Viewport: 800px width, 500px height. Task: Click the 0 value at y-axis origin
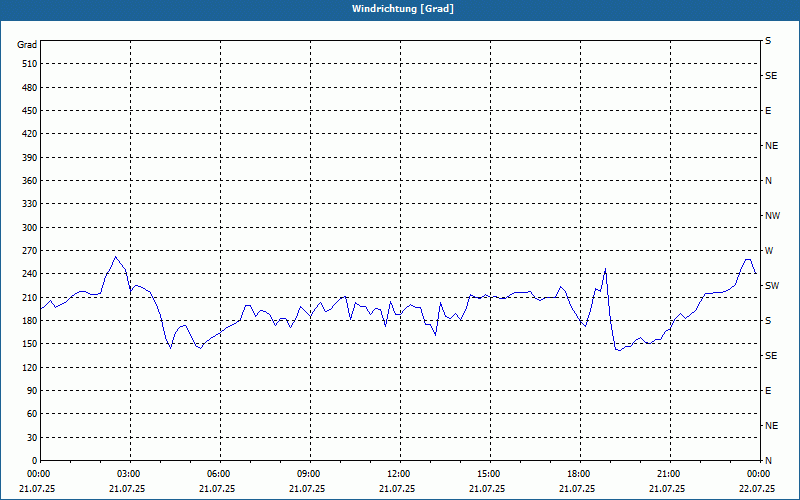point(34,461)
